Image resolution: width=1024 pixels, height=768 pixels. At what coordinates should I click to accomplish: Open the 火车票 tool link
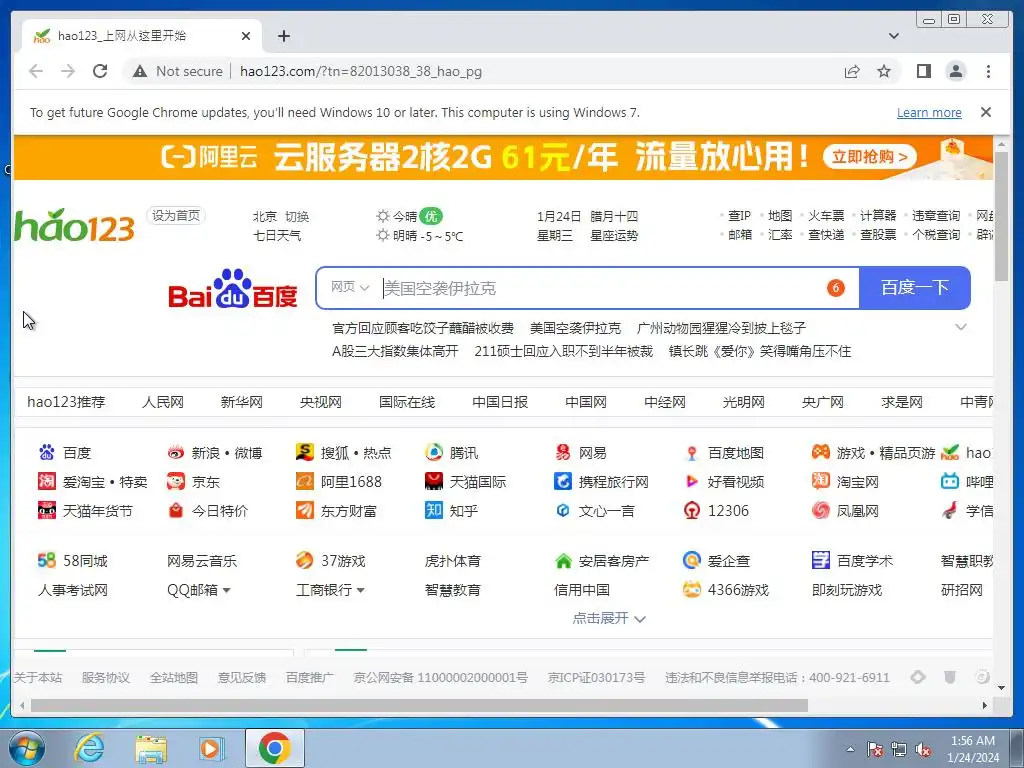[826, 216]
